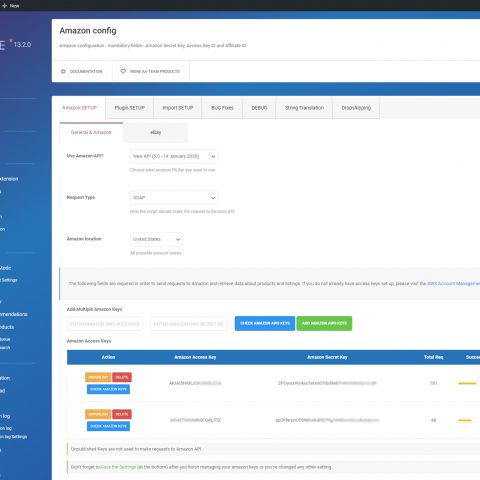Focus the Amazon AWS Secret Key field

(x=188, y=324)
